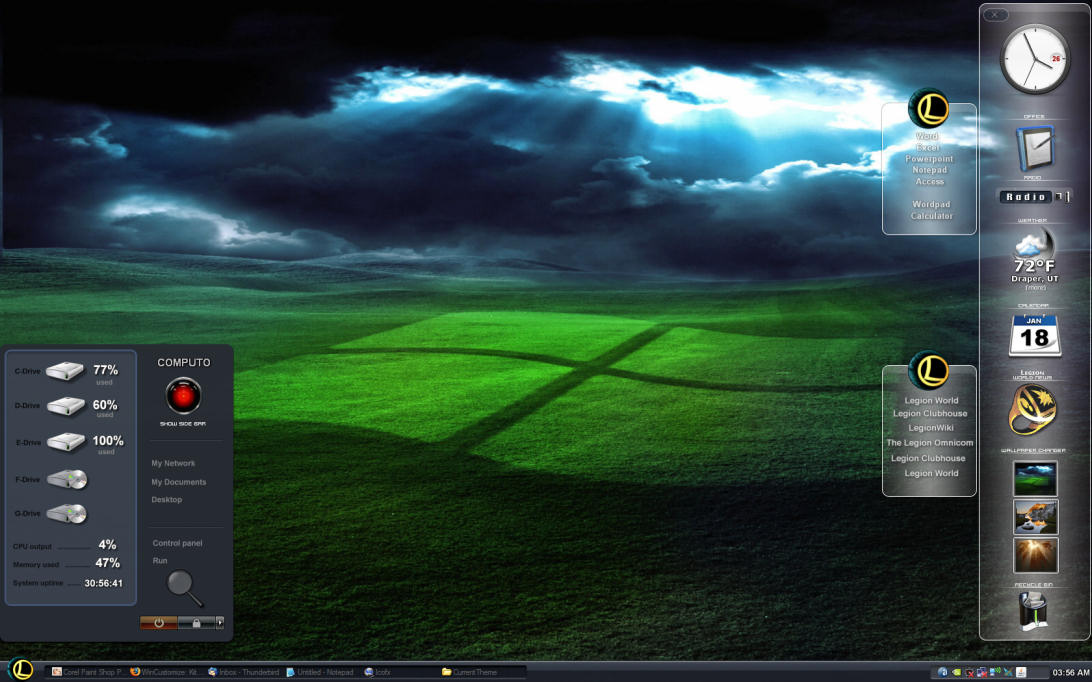Launch Powerpoint from the office launcher
The image size is (1092, 682).
(929, 159)
